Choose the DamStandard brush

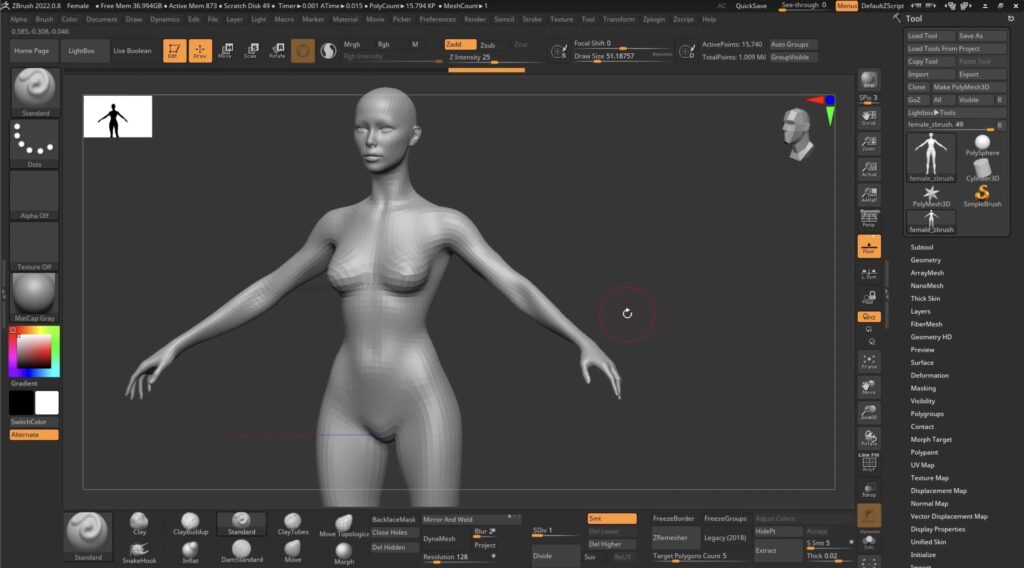point(240,551)
